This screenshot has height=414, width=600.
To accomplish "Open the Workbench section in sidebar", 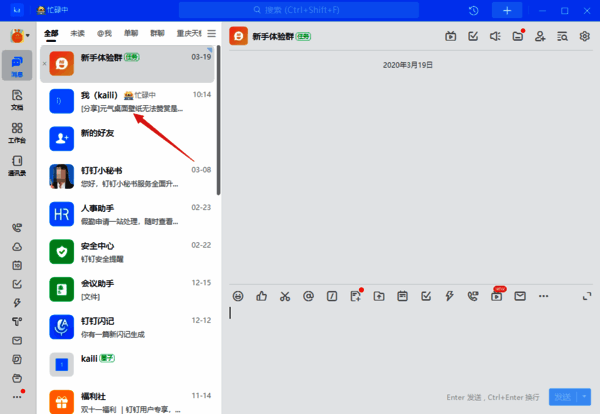I will (x=17, y=133).
